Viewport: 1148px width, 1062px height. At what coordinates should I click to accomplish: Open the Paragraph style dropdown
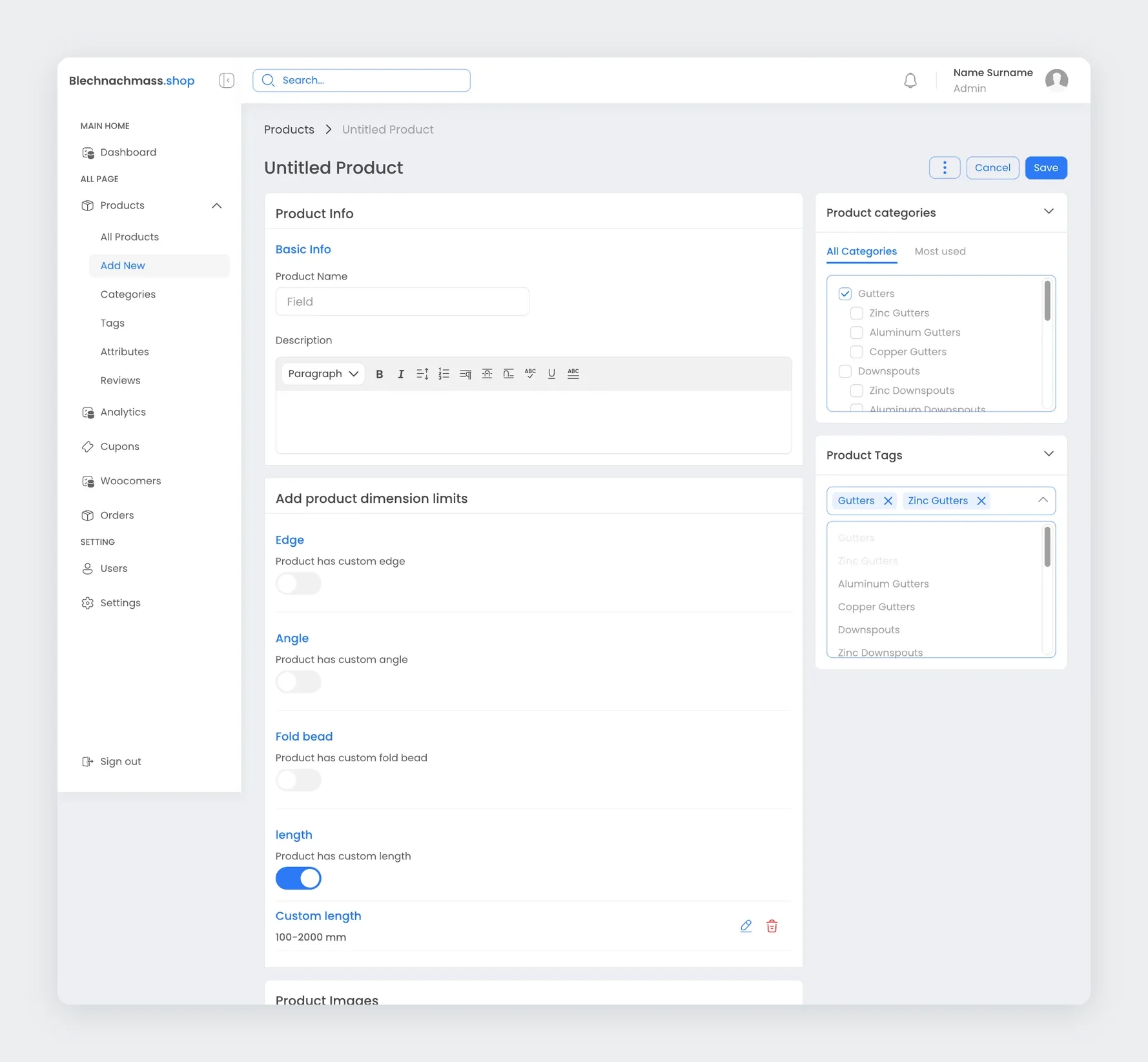pyautogui.click(x=323, y=374)
